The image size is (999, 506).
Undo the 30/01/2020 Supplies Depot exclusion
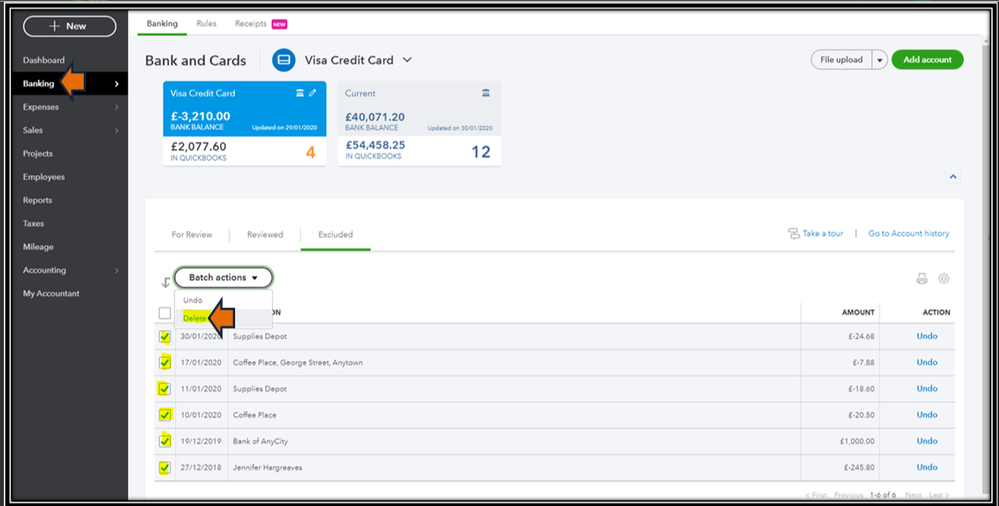pos(927,336)
